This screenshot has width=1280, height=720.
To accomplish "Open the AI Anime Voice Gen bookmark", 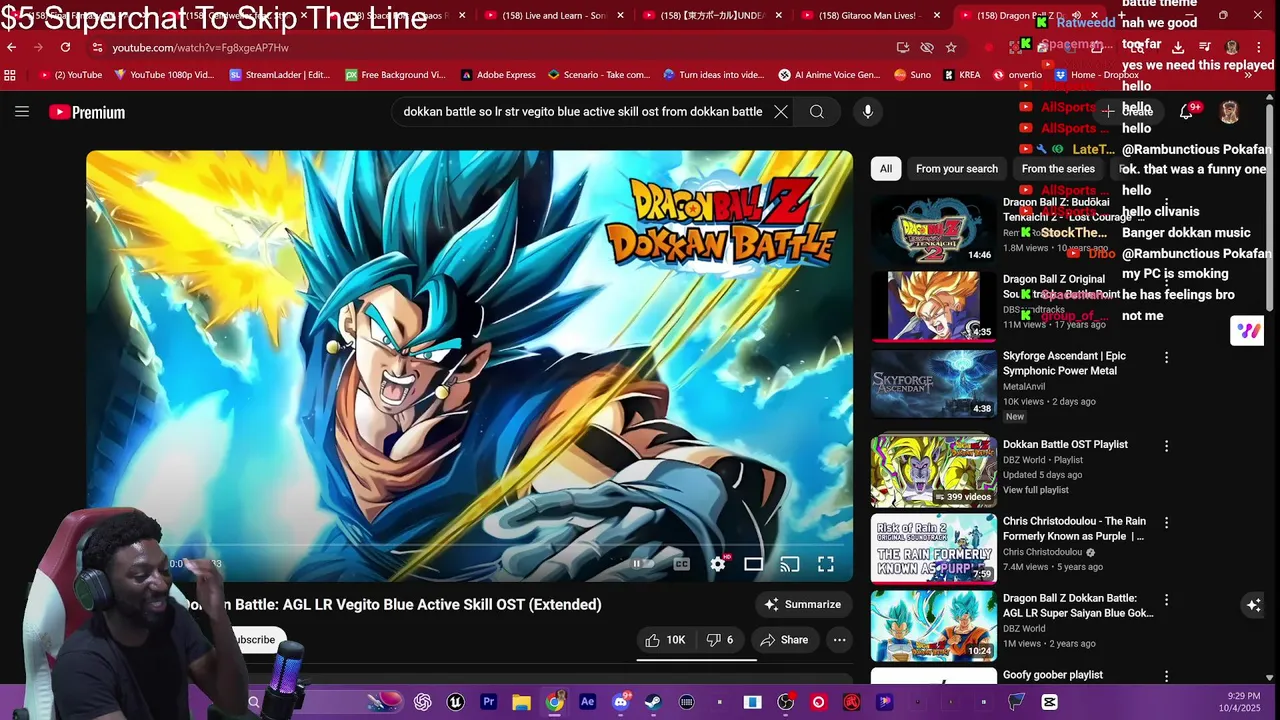I will pyautogui.click(x=829, y=74).
